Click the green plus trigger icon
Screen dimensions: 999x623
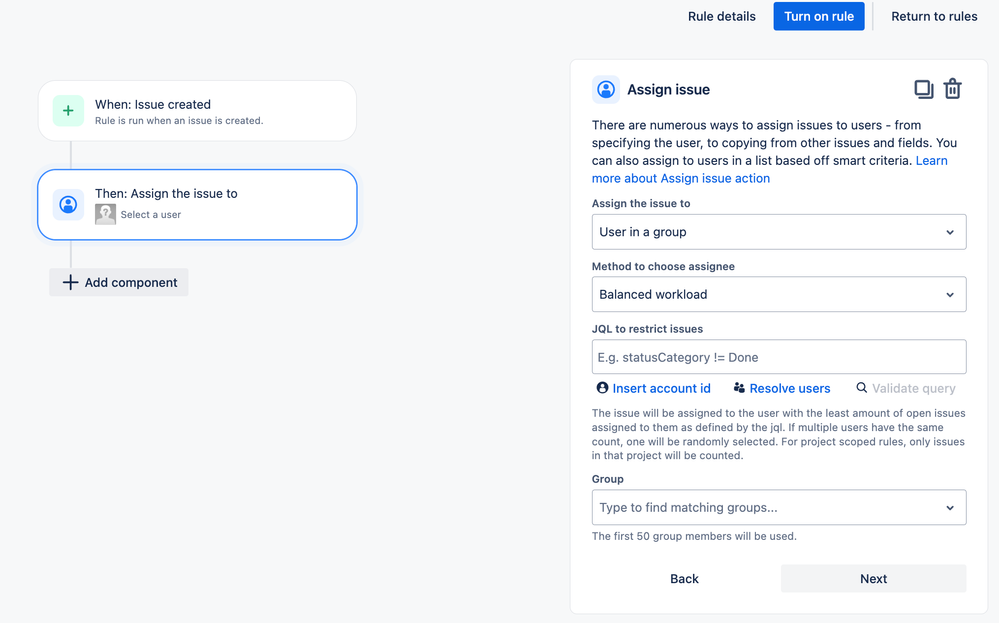[x=68, y=111]
